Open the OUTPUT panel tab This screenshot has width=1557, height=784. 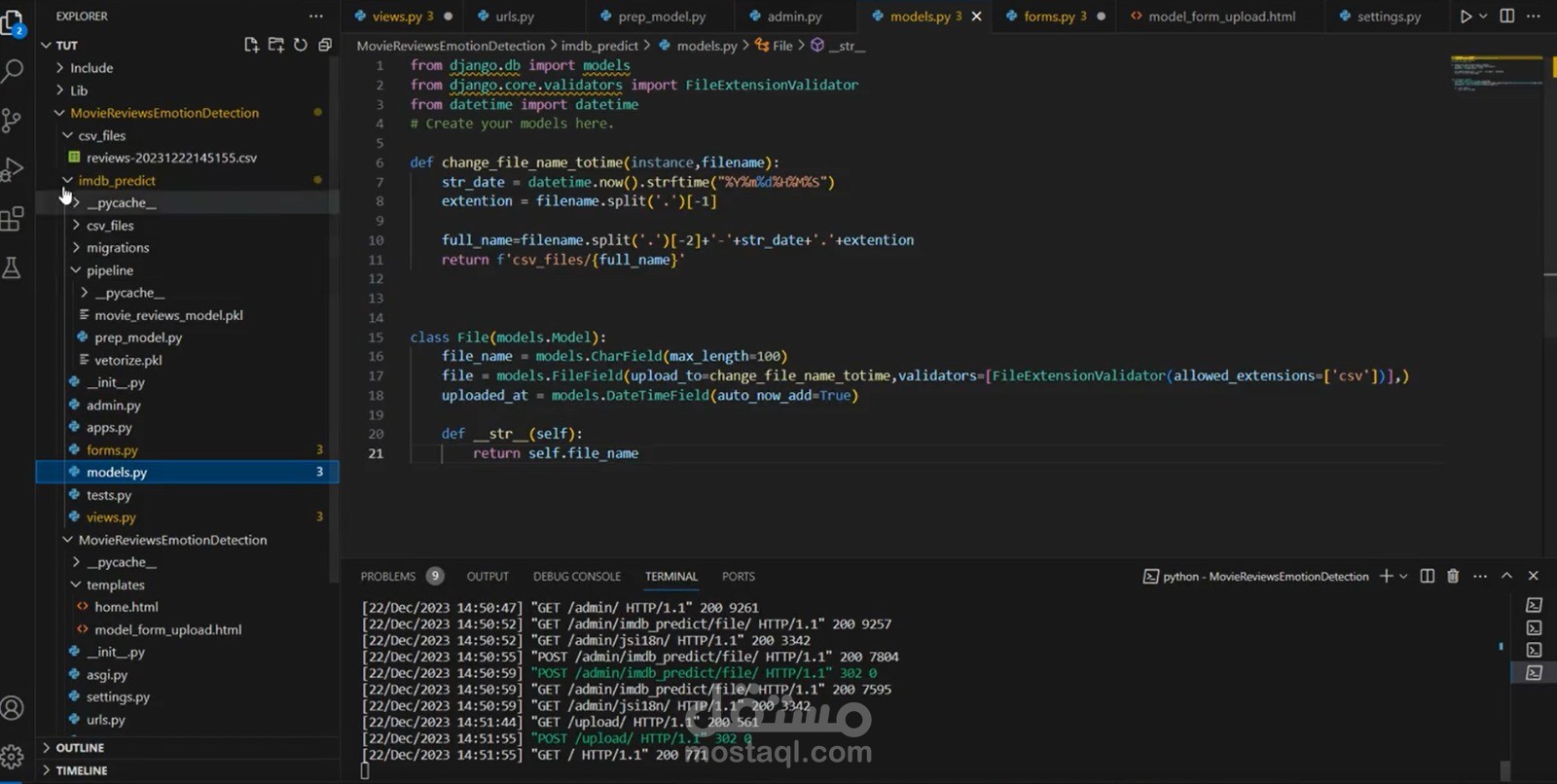coord(488,577)
